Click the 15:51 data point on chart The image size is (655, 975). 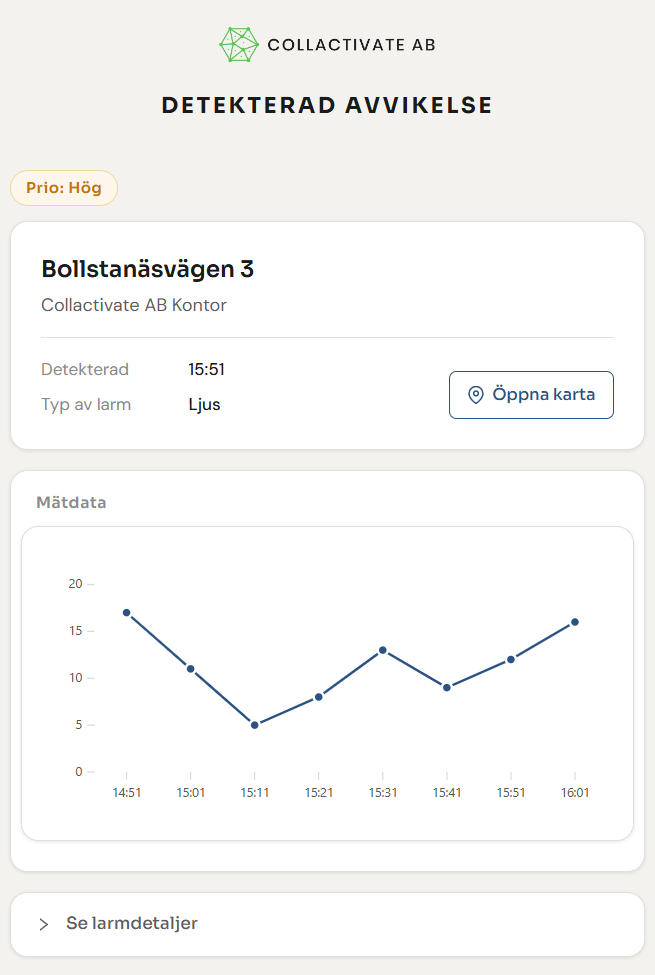pyautogui.click(x=511, y=659)
